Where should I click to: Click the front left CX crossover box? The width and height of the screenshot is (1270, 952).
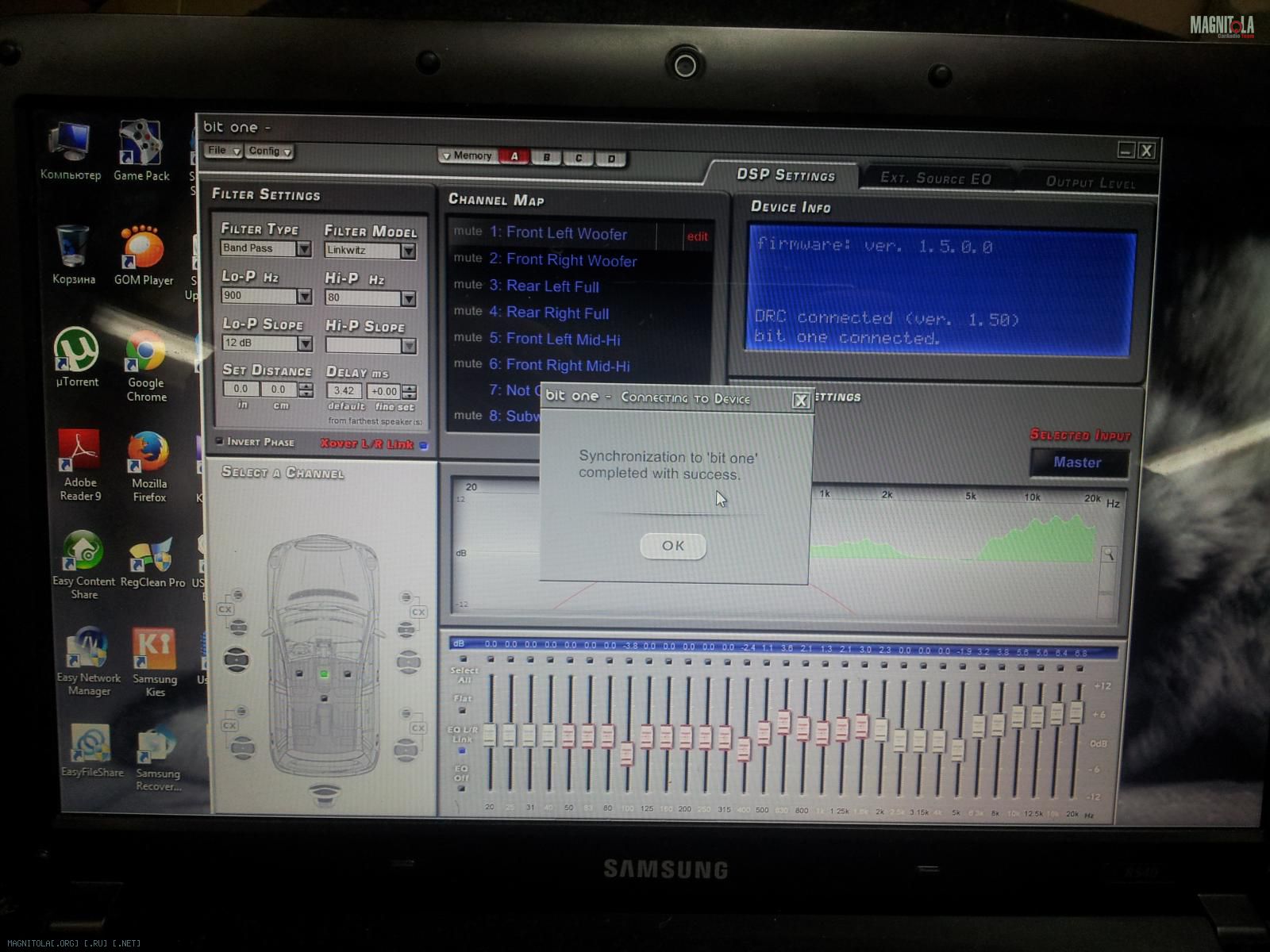tap(225, 609)
